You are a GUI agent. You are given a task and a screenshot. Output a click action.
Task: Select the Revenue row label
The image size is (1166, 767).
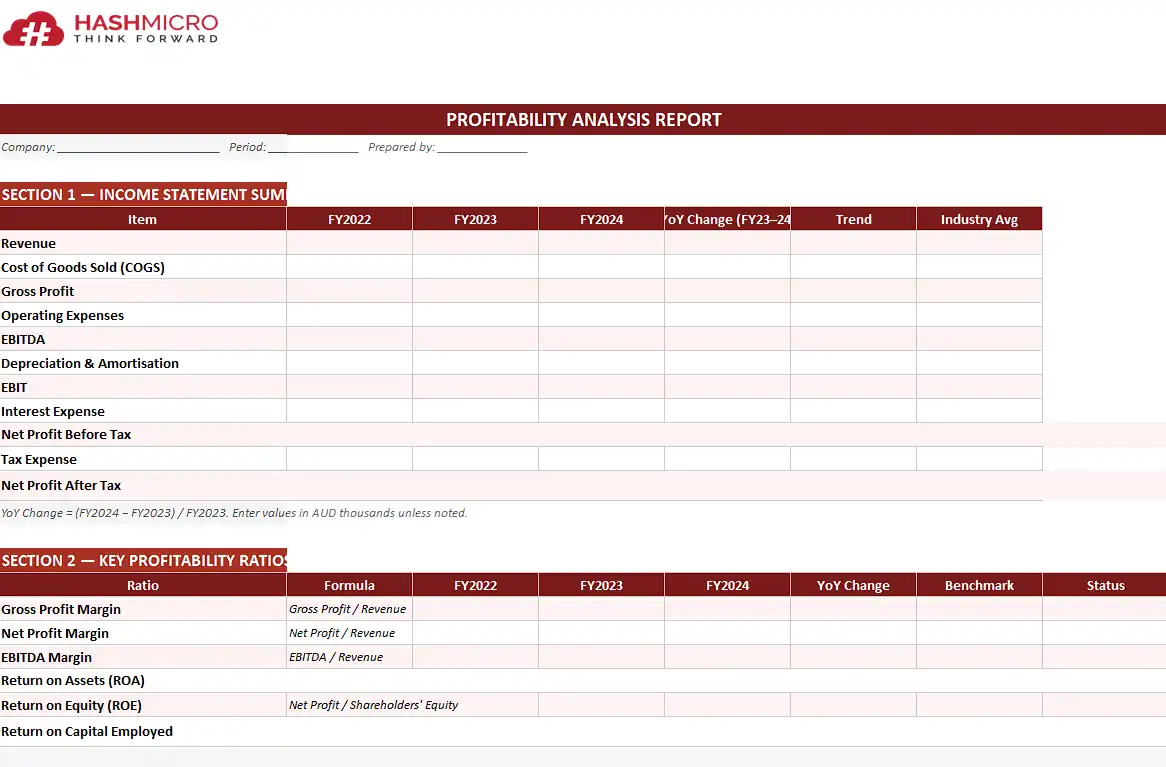tap(29, 243)
